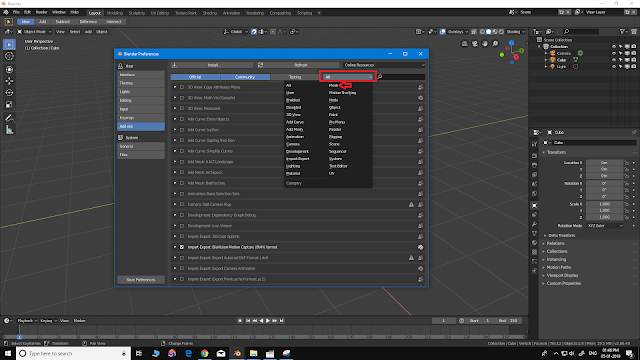The image size is (640, 360).
Task: Open File Explorer from the taskbar
Action: 253,353
